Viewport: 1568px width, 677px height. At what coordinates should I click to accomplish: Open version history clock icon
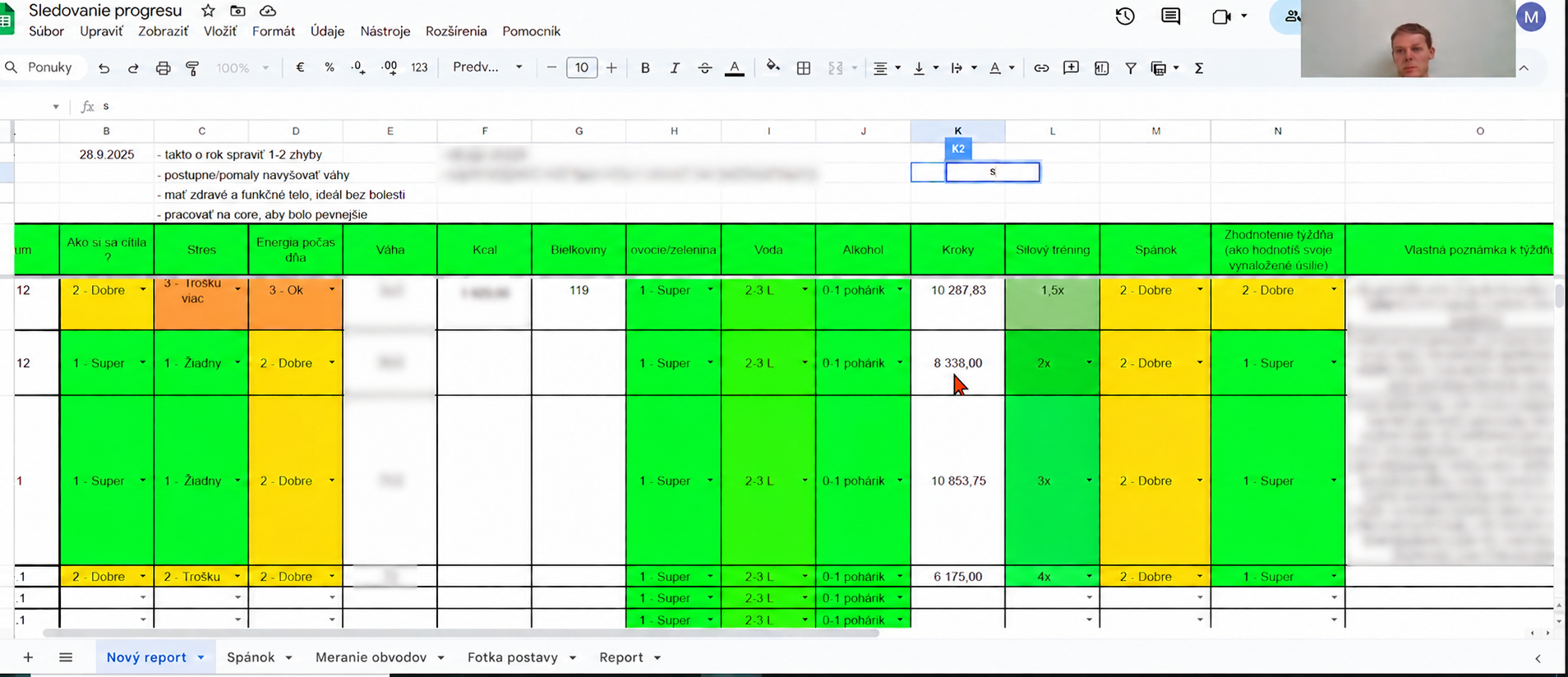[x=1125, y=16]
